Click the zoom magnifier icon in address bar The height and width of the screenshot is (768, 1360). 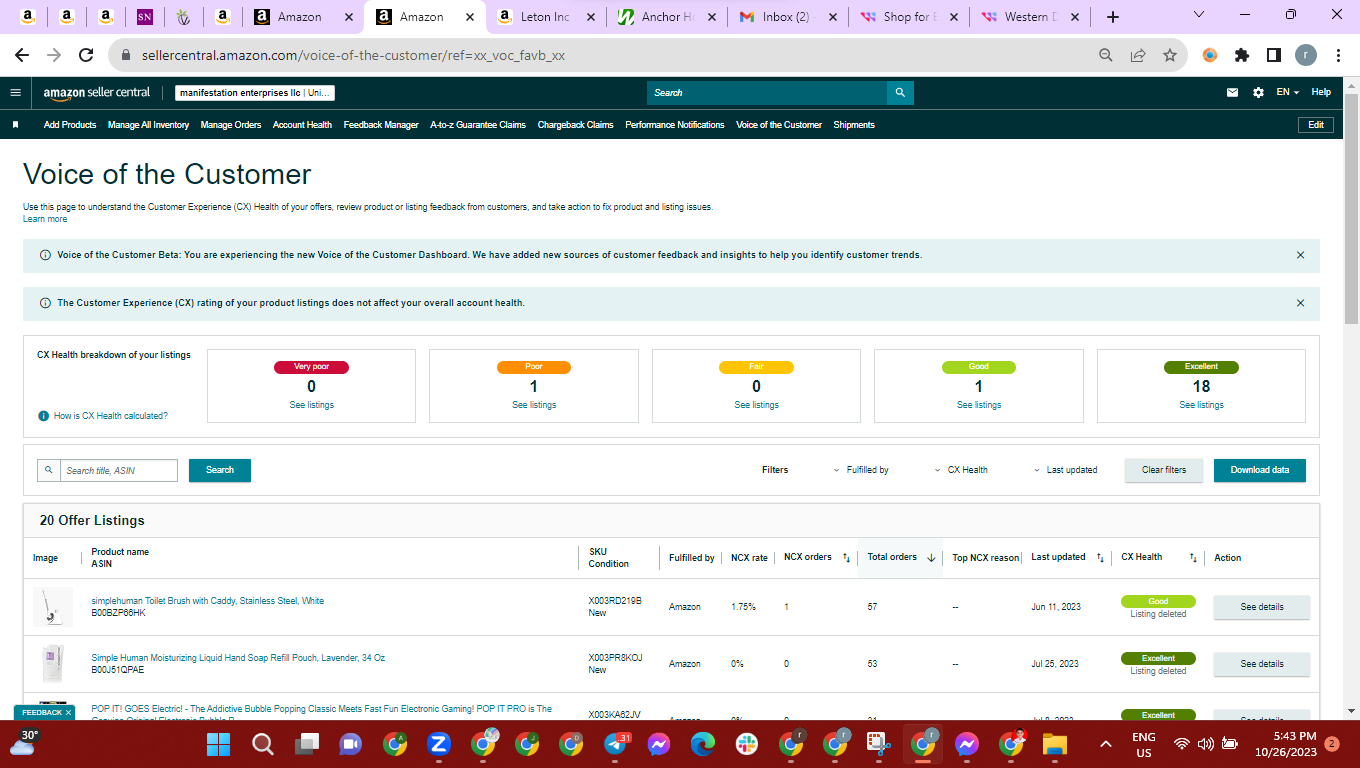(x=1106, y=55)
